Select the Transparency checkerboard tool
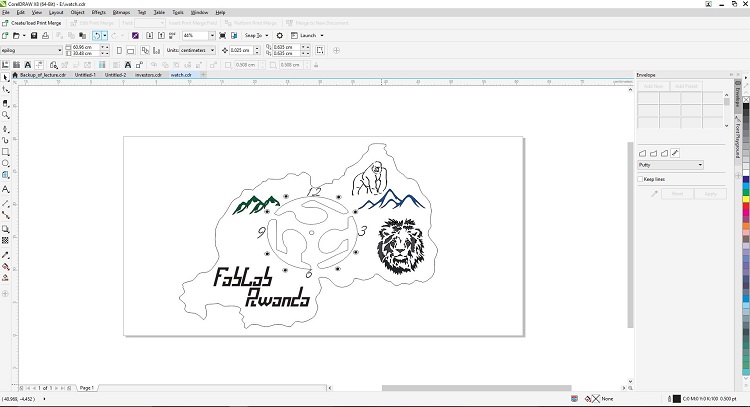The width and height of the screenshot is (750, 407). 5,241
